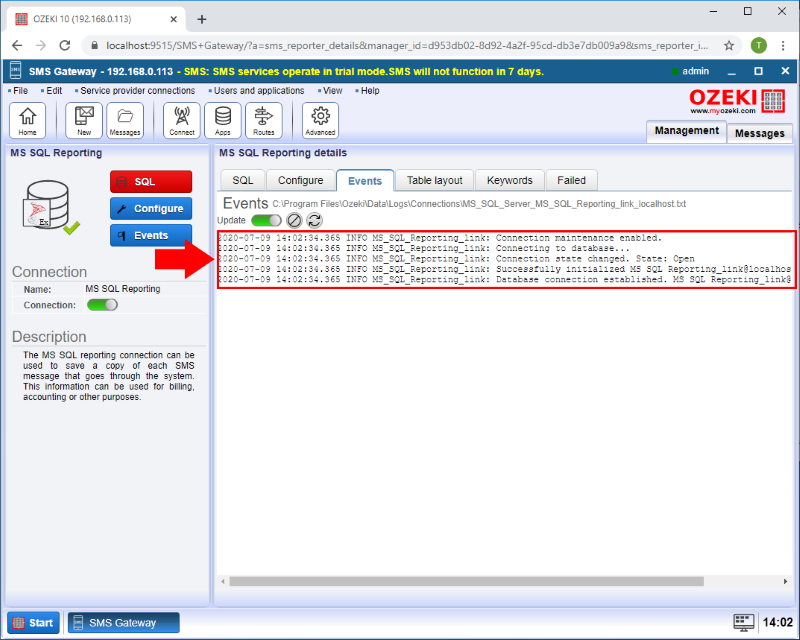Click the taskbar clock showing 14:02
The width and height of the screenshot is (800, 640).
[x=778, y=622]
